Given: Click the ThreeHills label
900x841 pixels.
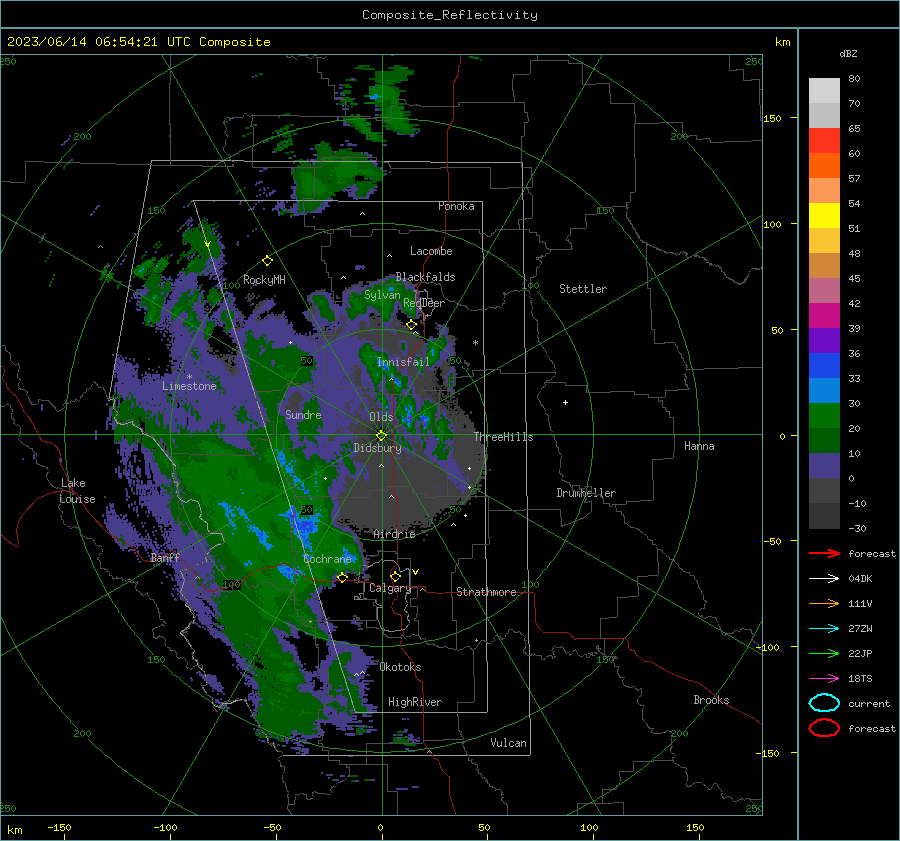Looking at the screenshot, I should click(x=503, y=437).
